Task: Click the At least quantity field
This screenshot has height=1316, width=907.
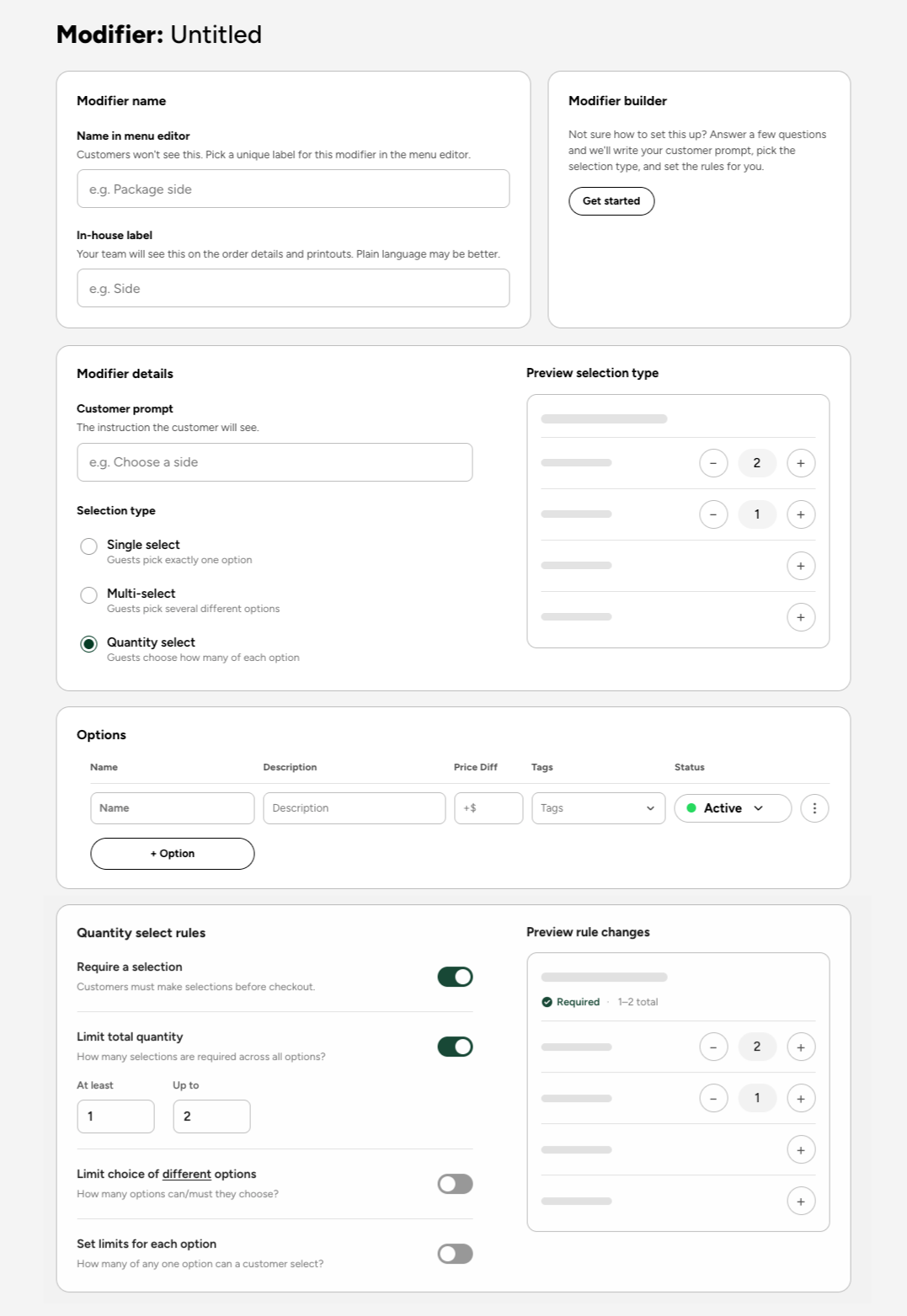Action: point(115,1116)
